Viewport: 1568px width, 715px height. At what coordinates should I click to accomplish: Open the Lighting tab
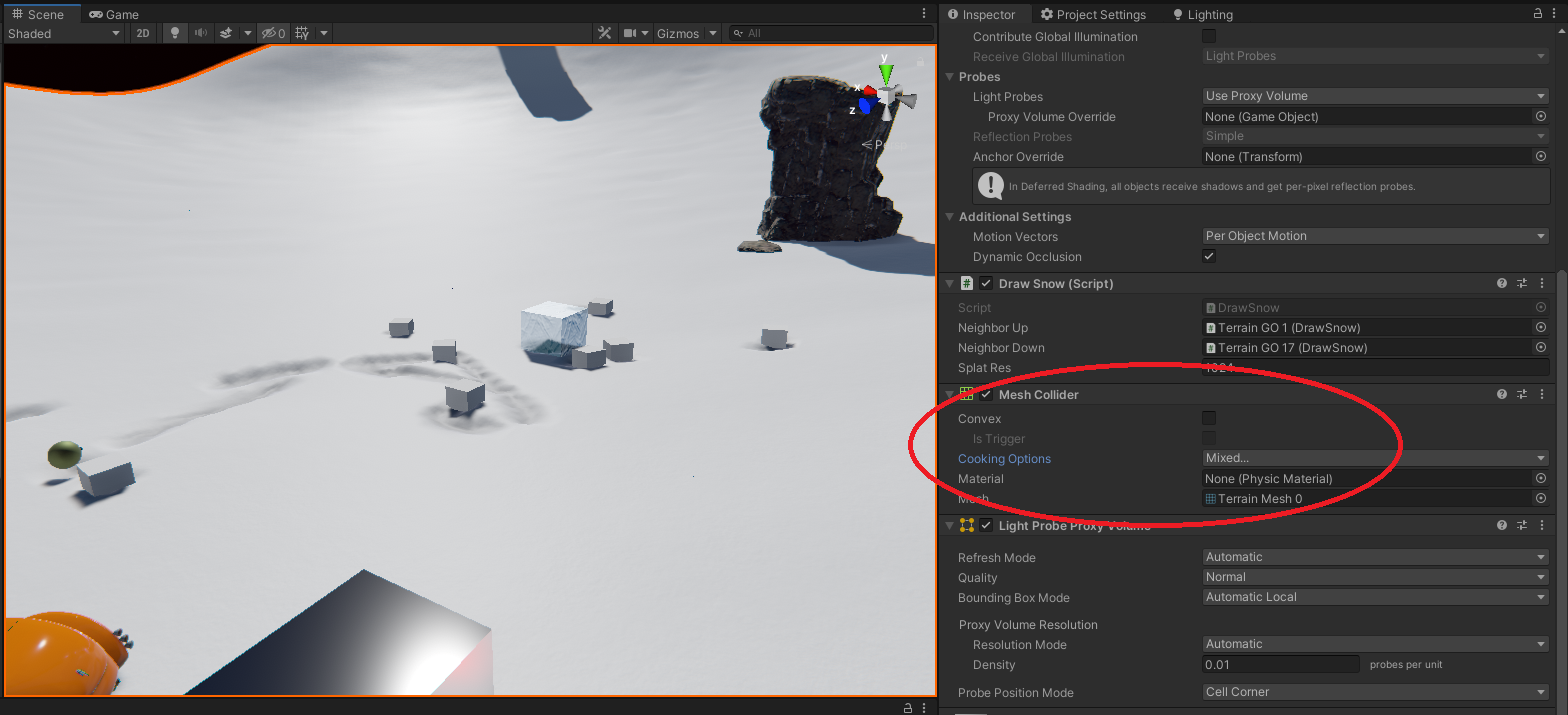point(1203,14)
